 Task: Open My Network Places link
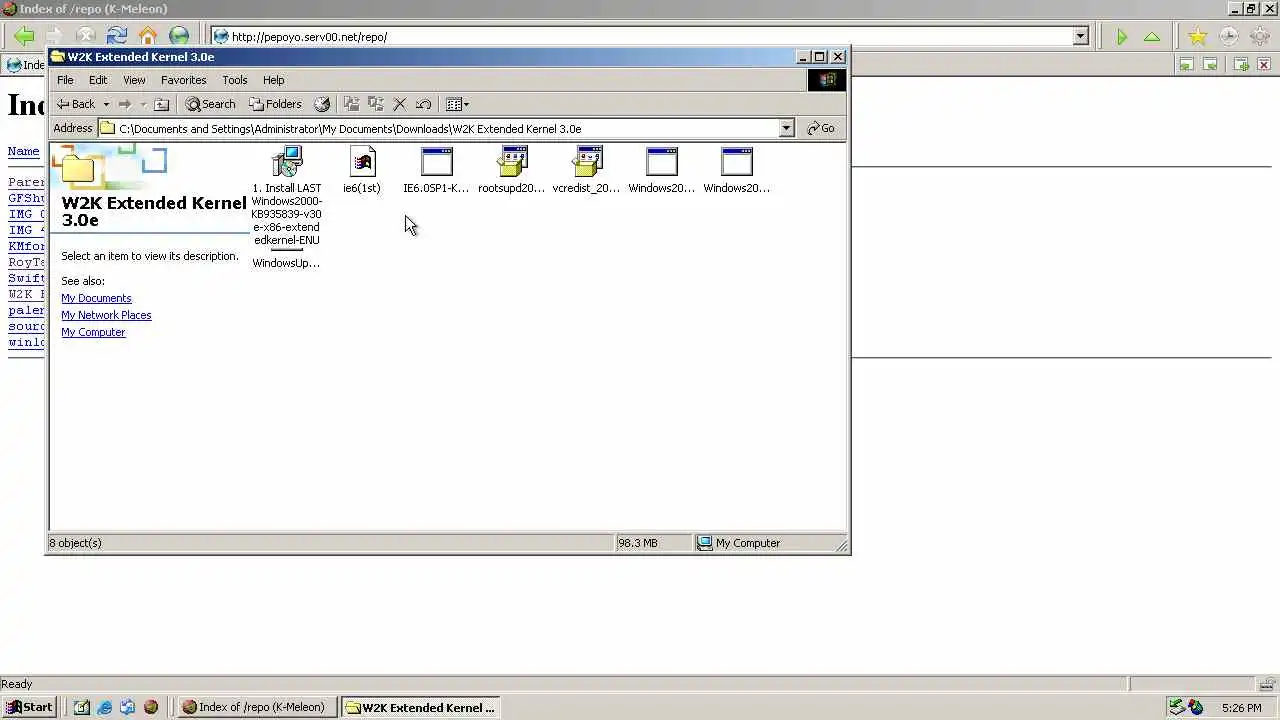pyautogui.click(x=106, y=315)
